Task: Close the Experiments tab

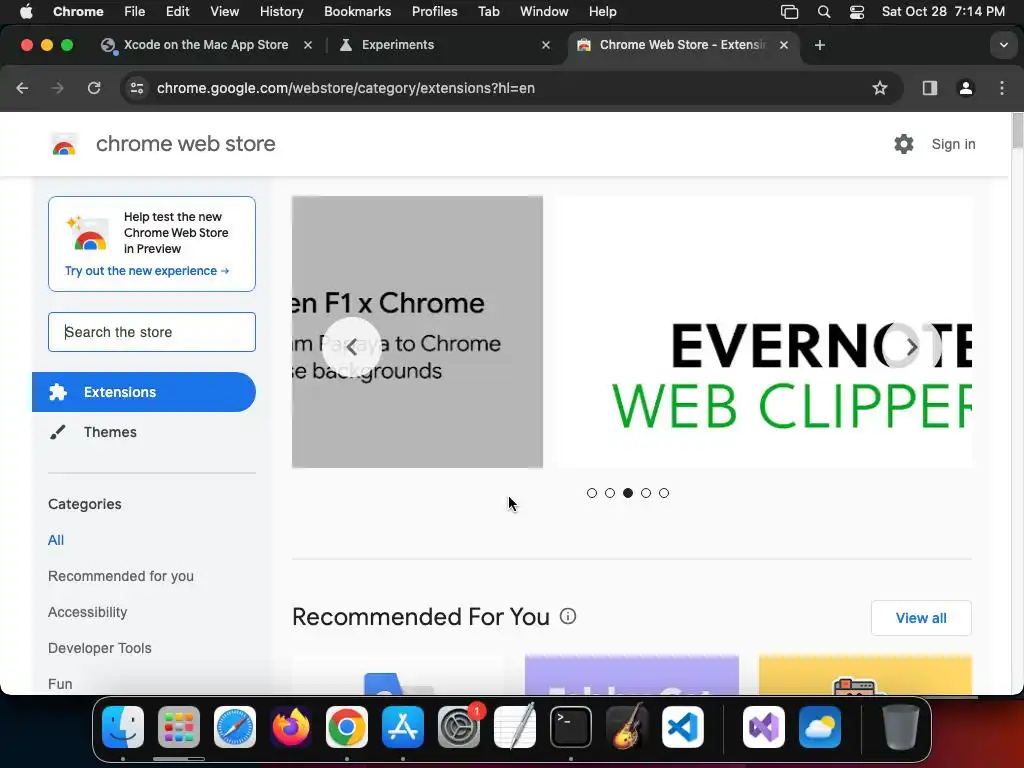Action: (x=546, y=45)
